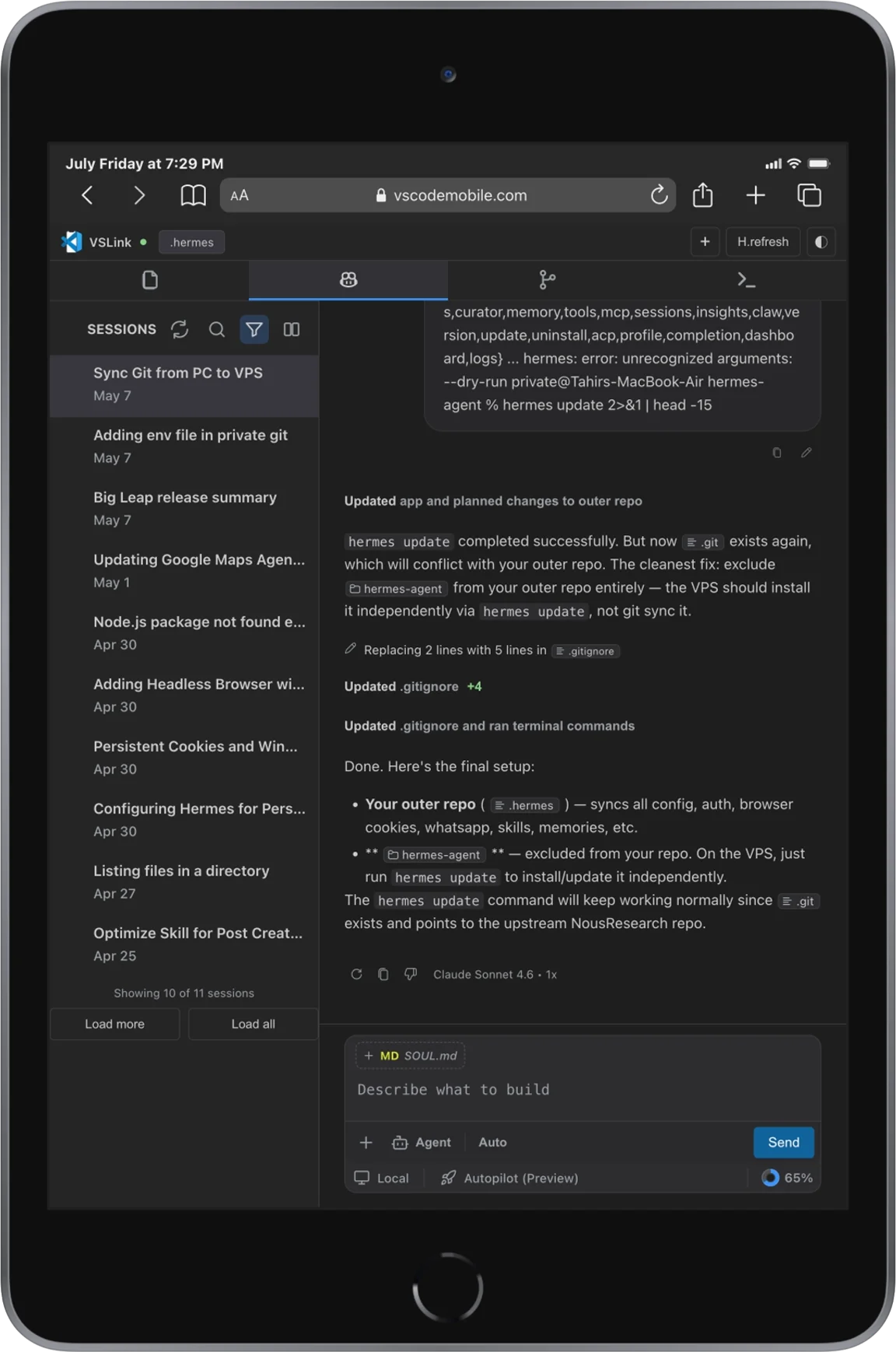
Task: Click the 65% context usage indicator
Action: tap(787, 1178)
